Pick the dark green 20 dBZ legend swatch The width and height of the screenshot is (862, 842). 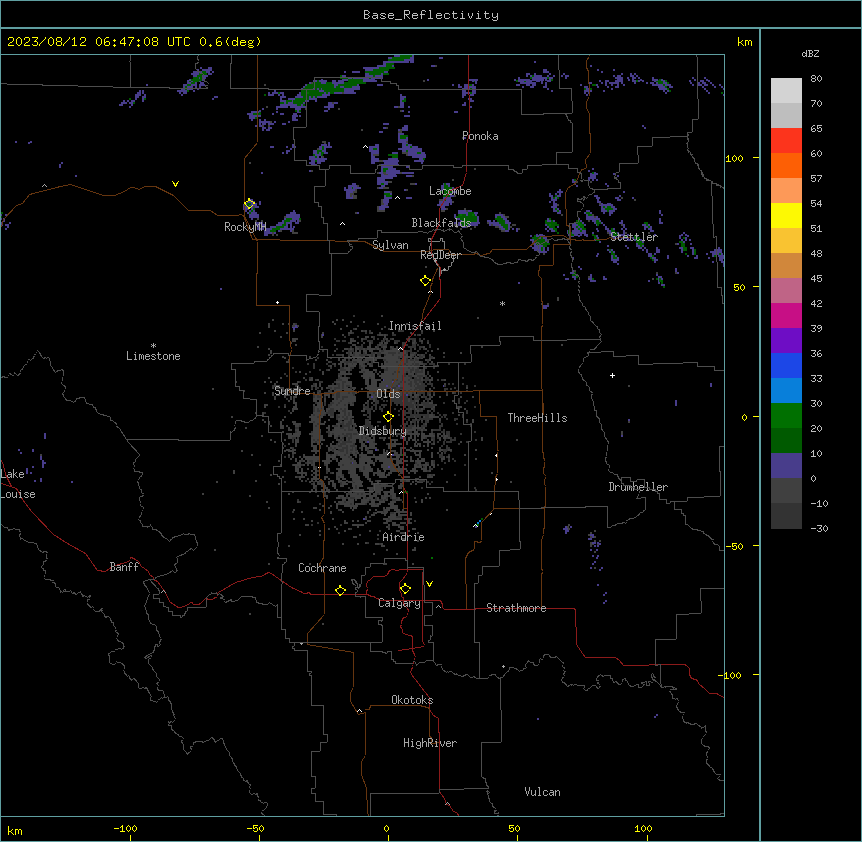coord(786,441)
